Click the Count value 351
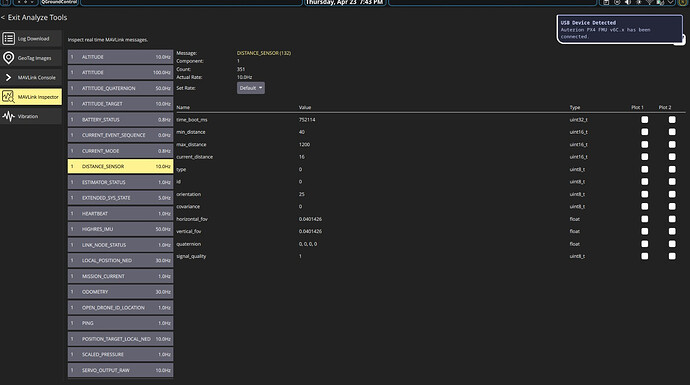Image resolution: width=690 pixels, height=385 pixels. [x=241, y=69]
